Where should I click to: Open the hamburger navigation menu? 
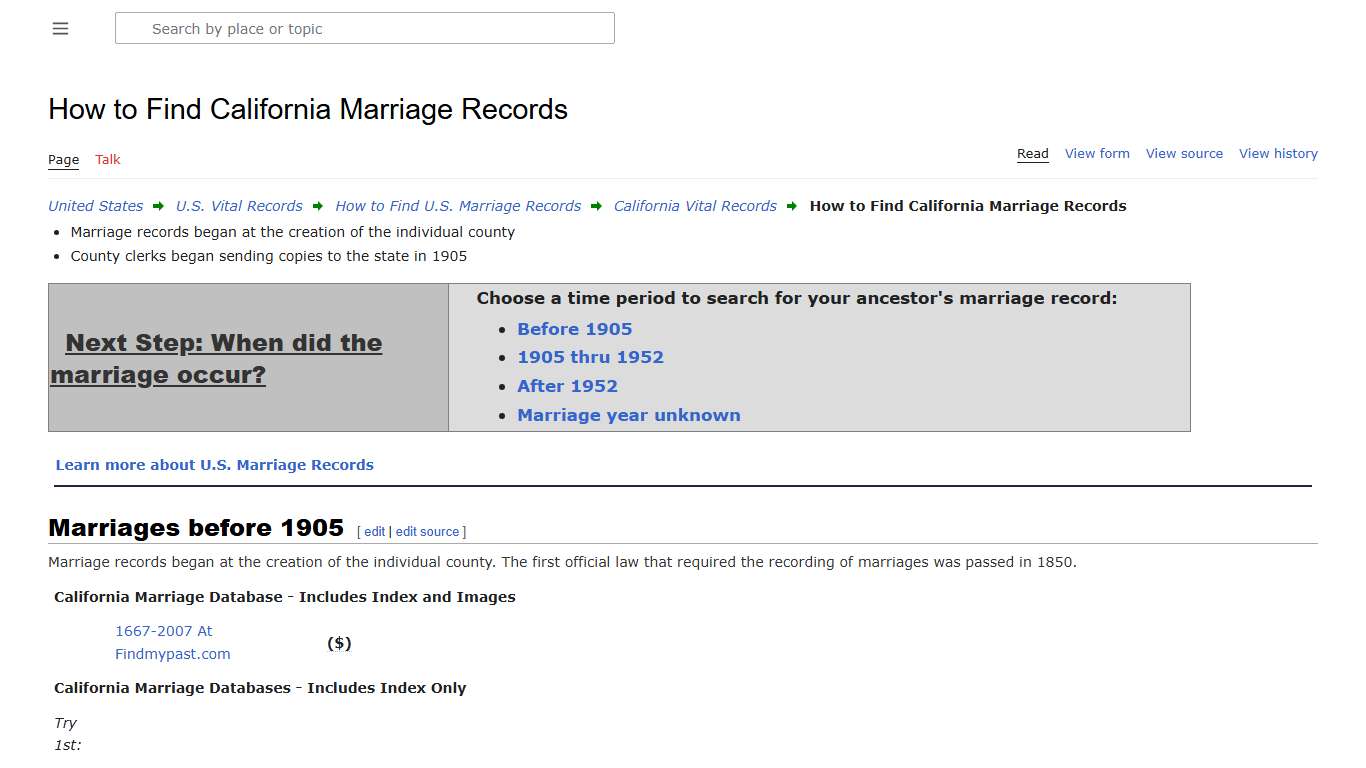(x=60, y=28)
